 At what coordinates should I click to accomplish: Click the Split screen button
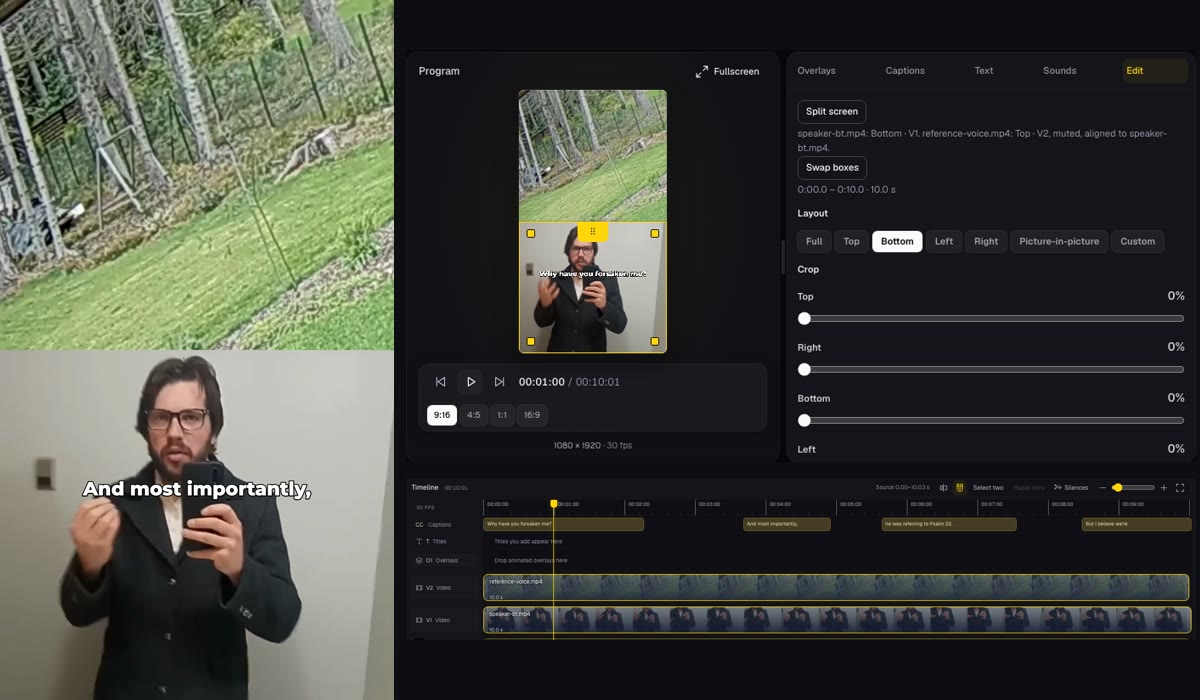(831, 112)
